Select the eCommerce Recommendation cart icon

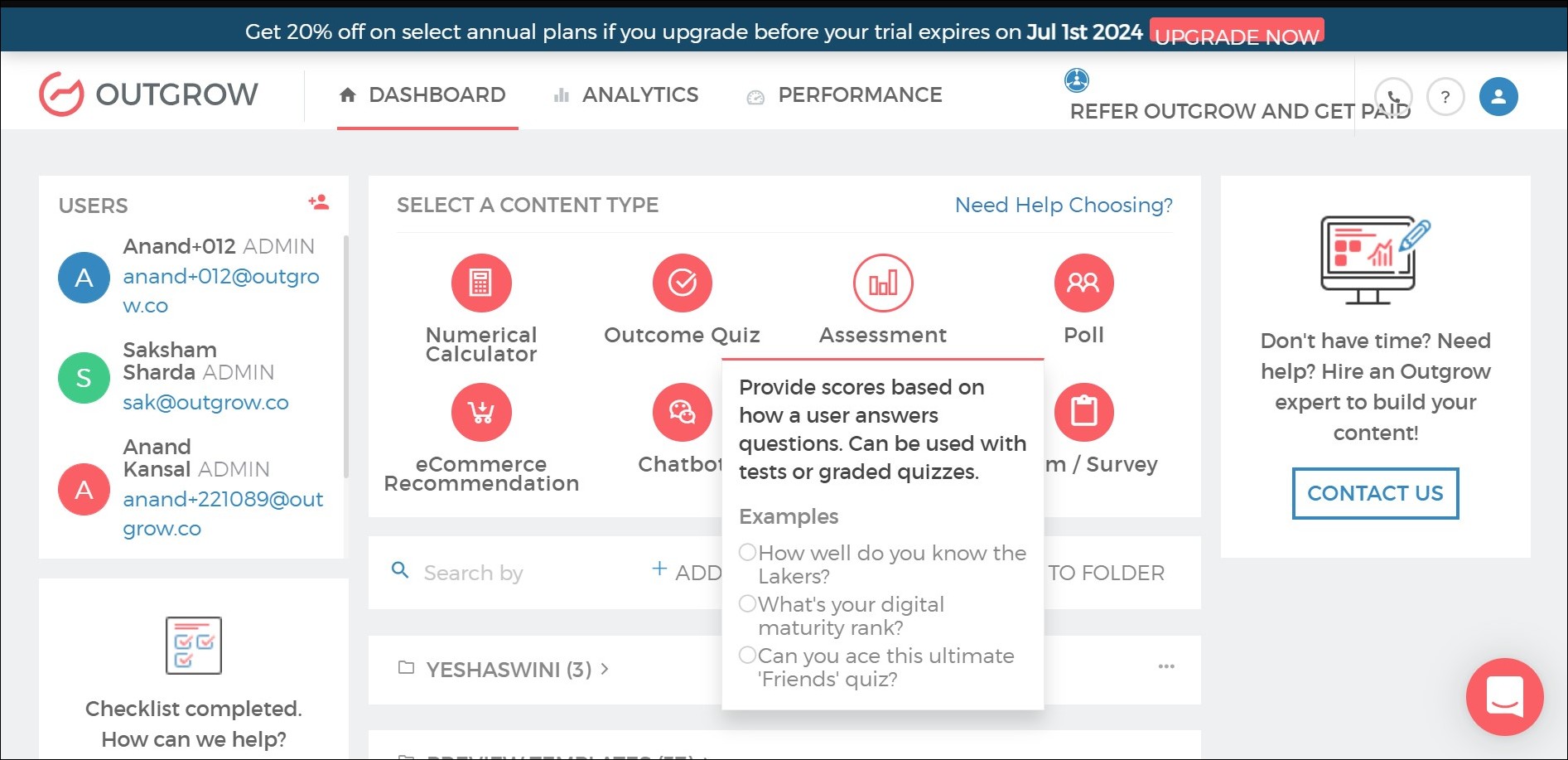pyautogui.click(x=481, y=412)
